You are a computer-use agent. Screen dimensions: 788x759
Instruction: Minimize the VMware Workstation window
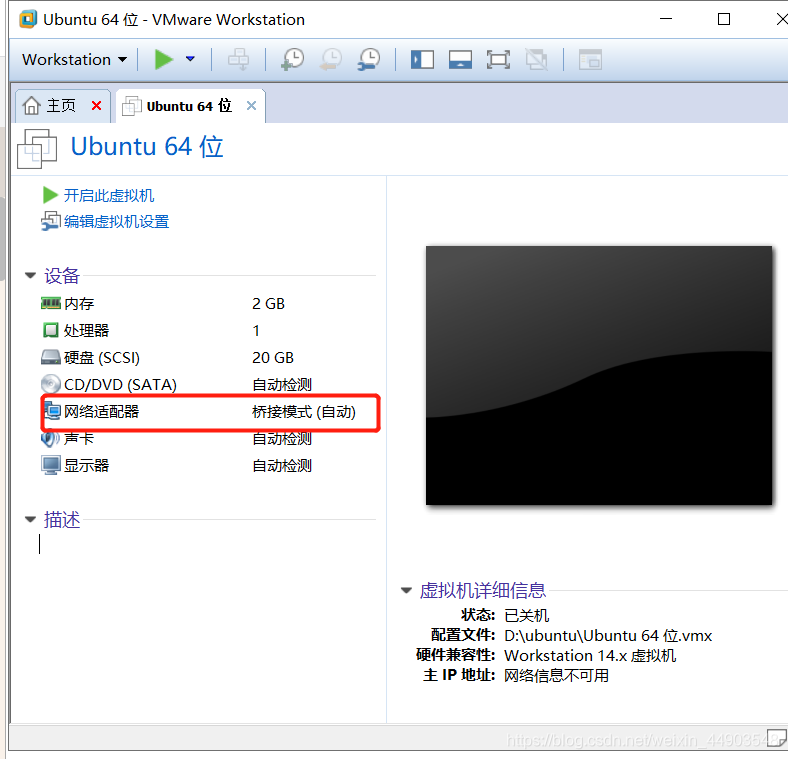(666, 19)
